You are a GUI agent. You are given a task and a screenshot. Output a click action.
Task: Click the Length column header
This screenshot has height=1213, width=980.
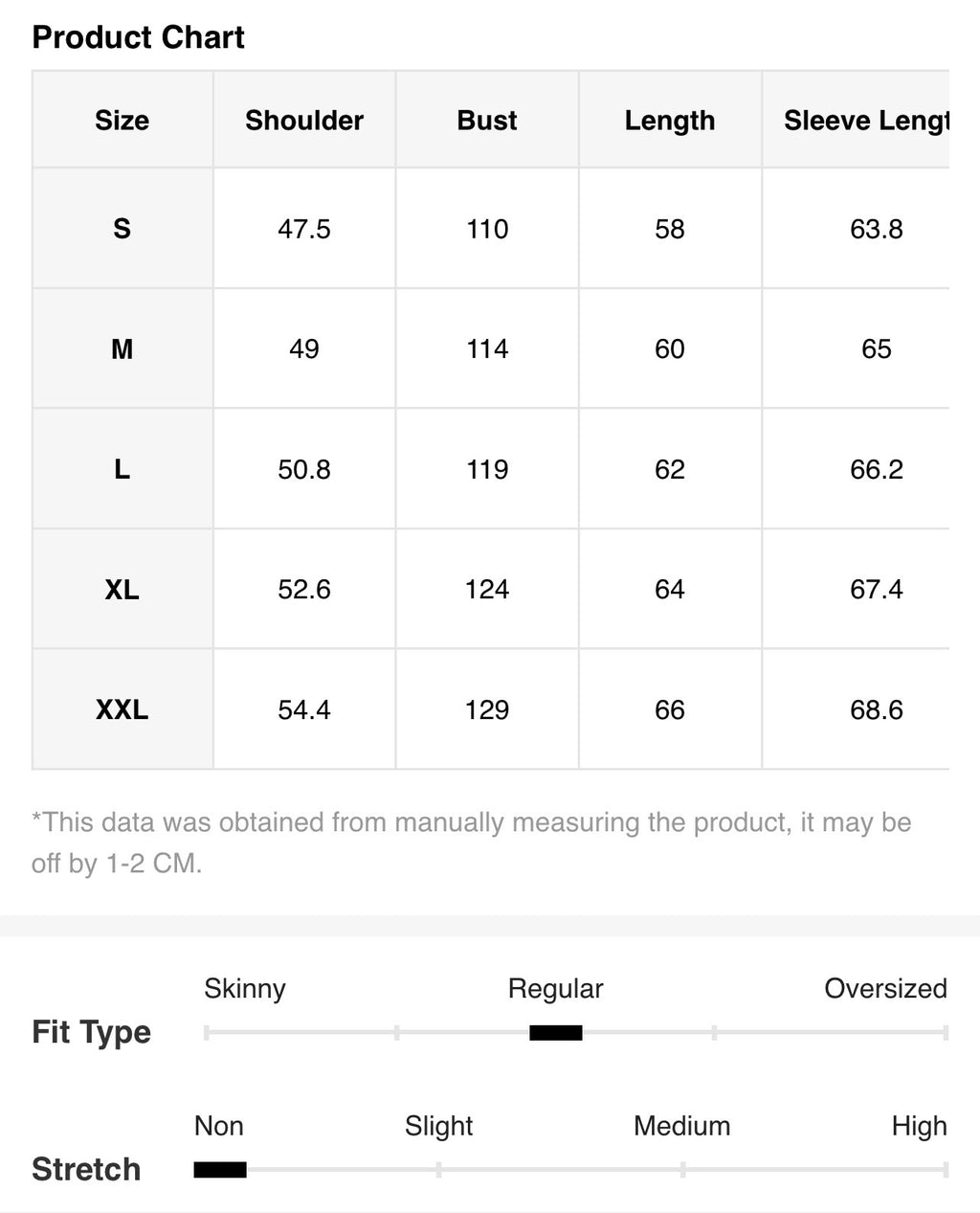(x=670, y=121)
